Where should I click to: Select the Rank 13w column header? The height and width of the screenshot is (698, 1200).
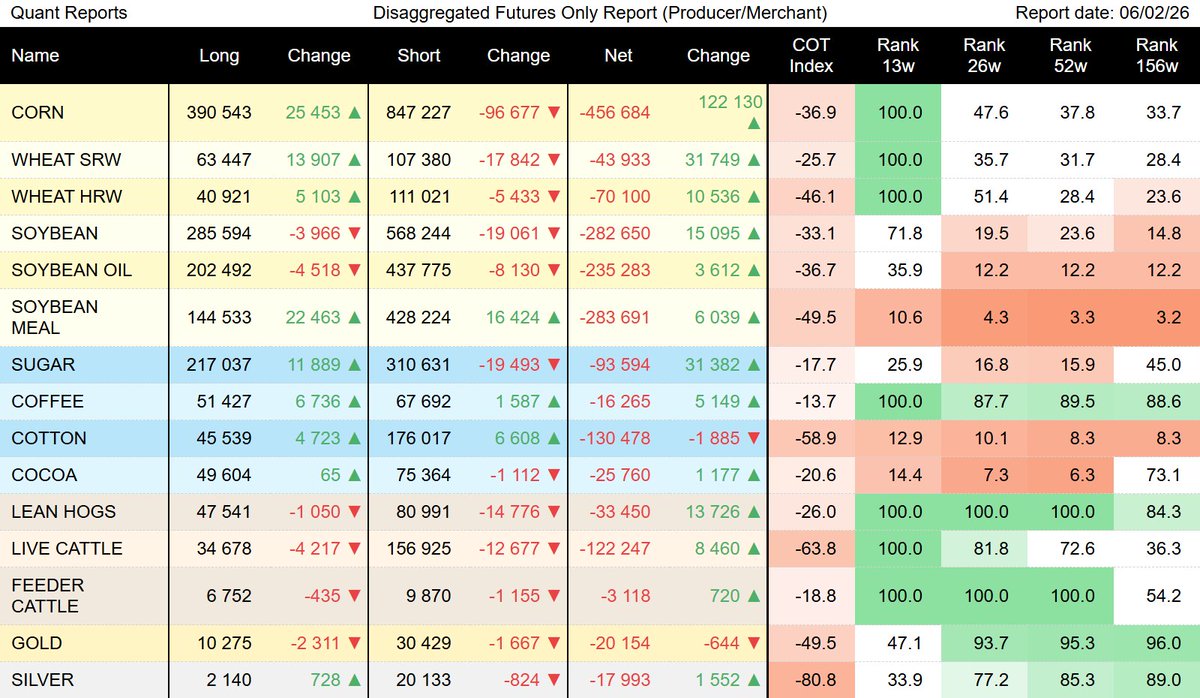pyautogui.click(x=897, y=56)
